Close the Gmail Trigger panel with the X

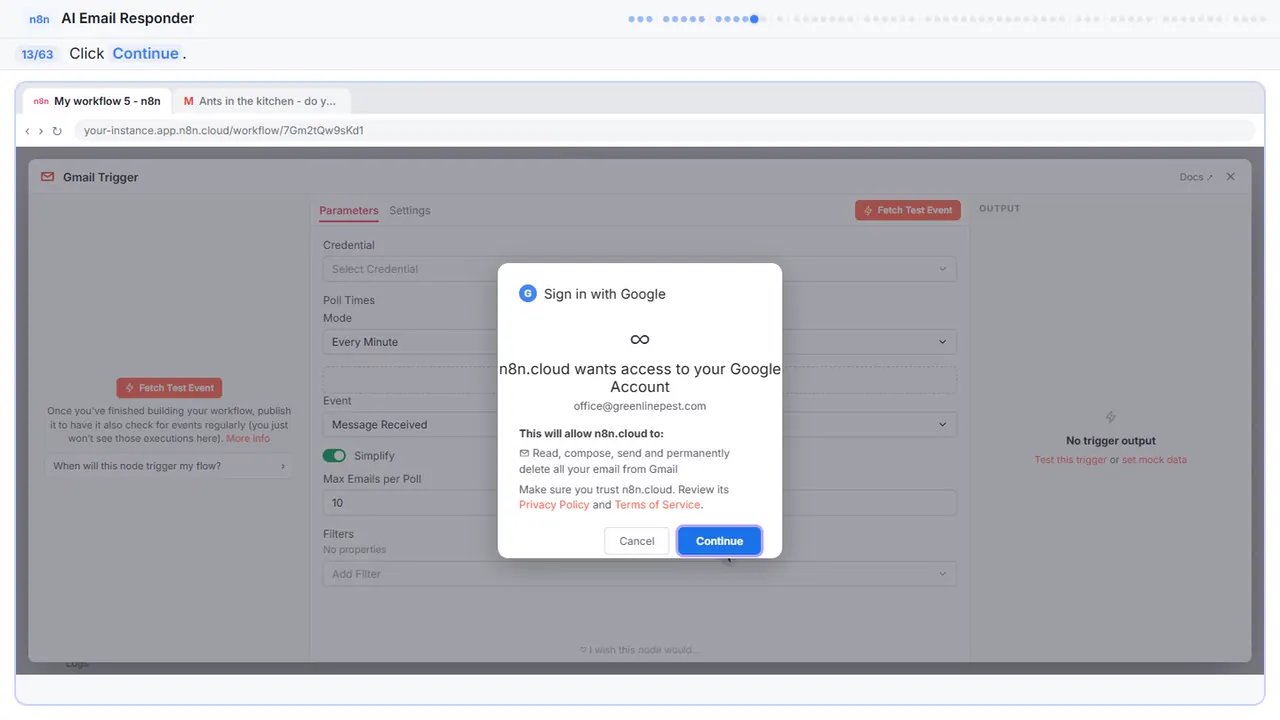1231,177
